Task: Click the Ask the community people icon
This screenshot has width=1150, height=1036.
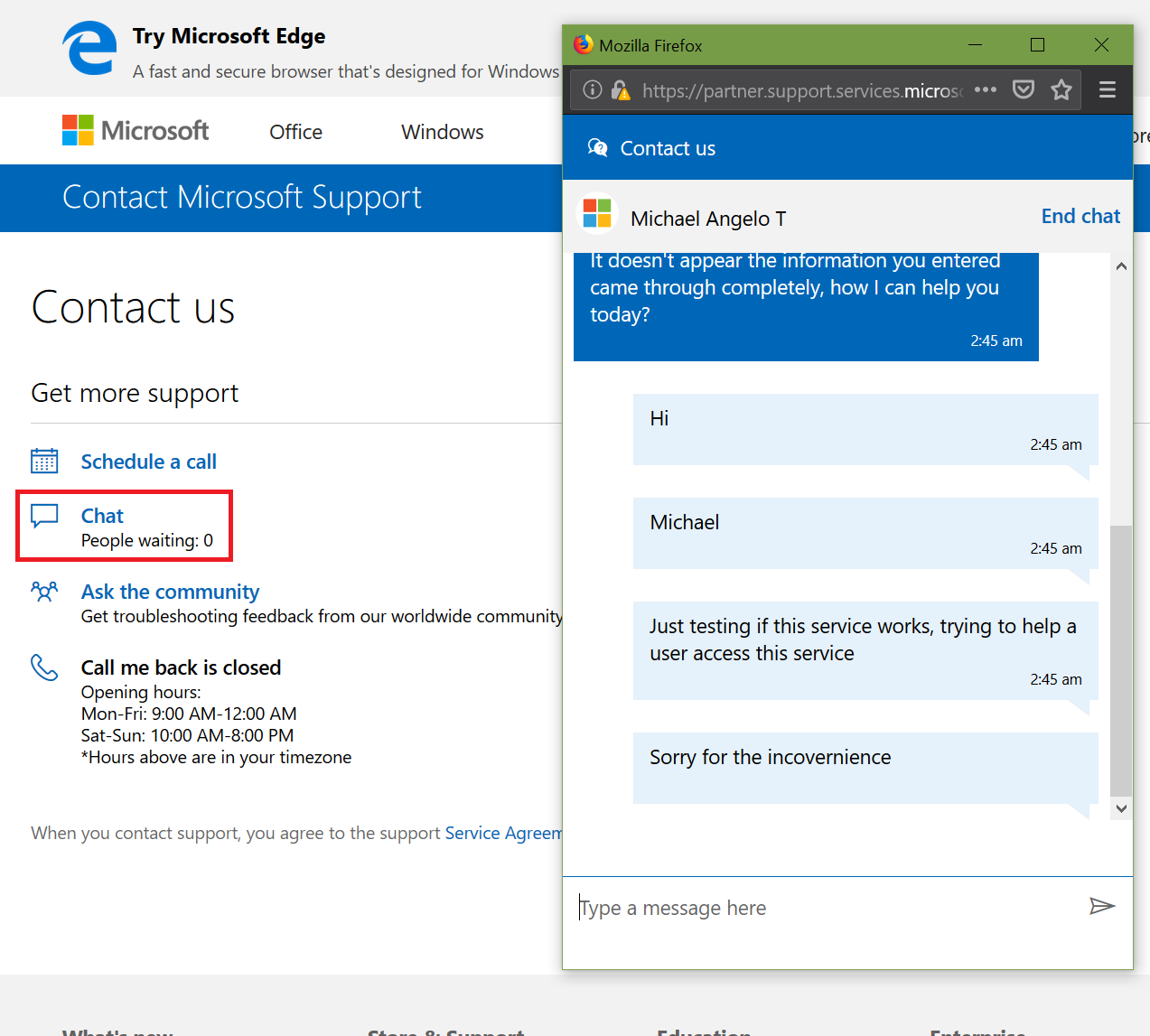Action: (x=44, y=592)
